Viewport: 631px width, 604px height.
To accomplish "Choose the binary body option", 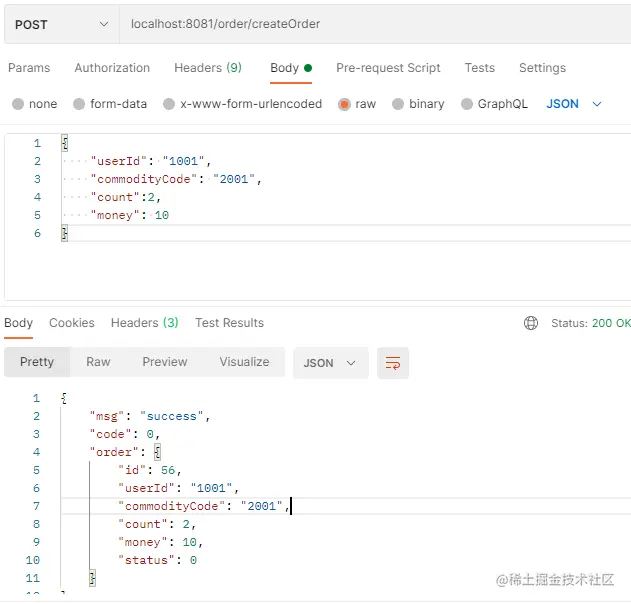I will pyautogui.click(x=398, y=104).
